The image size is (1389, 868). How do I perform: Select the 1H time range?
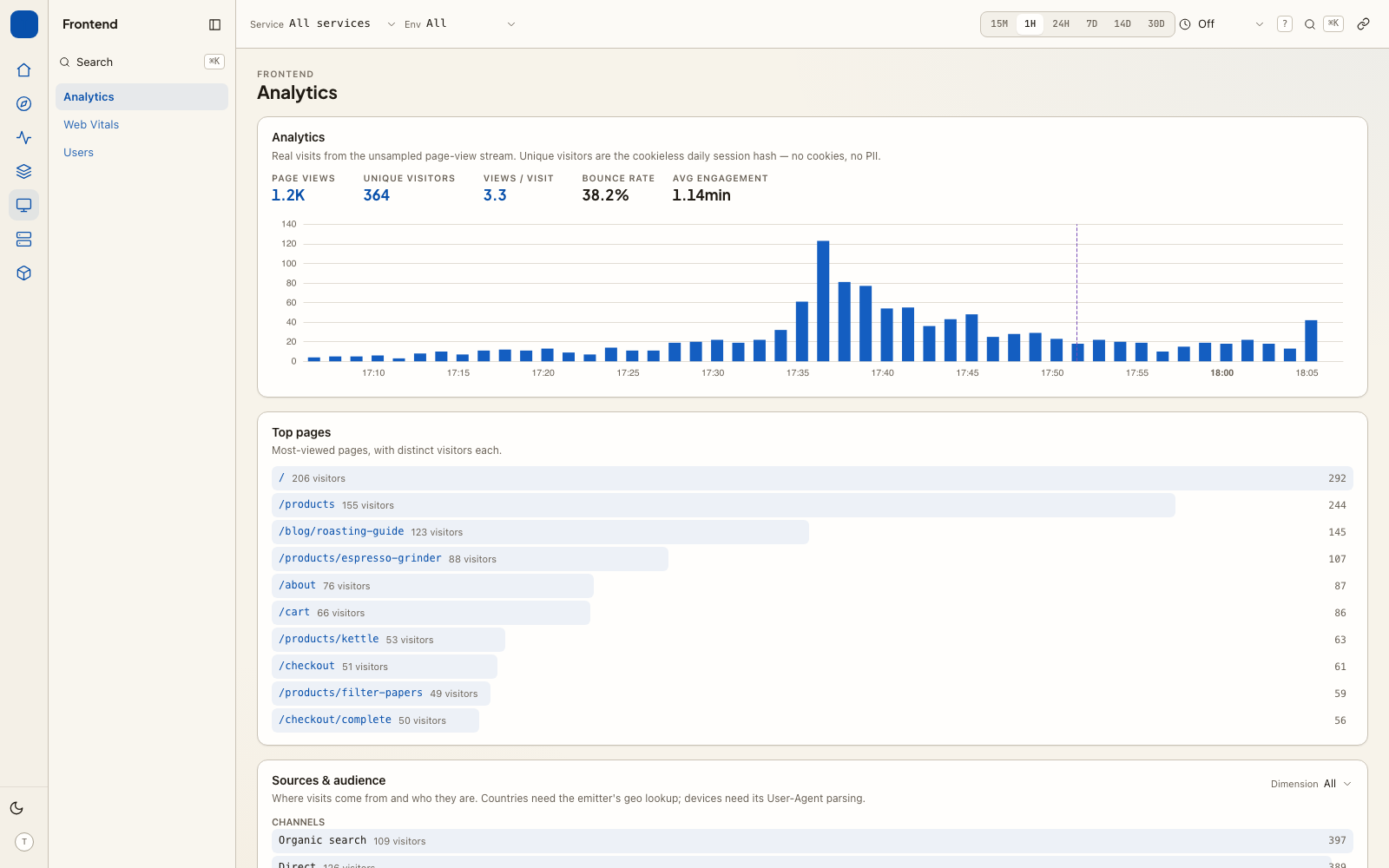click(1030, 24)
